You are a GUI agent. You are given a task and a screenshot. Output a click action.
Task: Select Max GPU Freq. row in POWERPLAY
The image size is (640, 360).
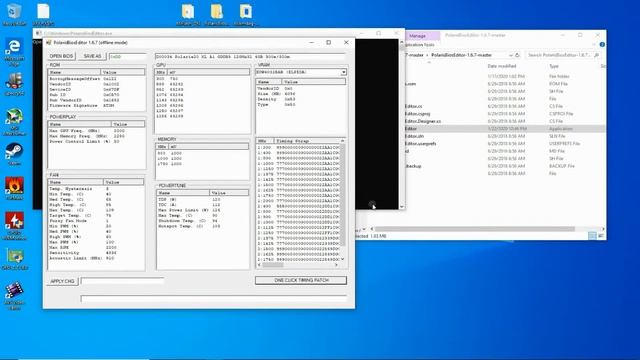click(x=96, y=131)
